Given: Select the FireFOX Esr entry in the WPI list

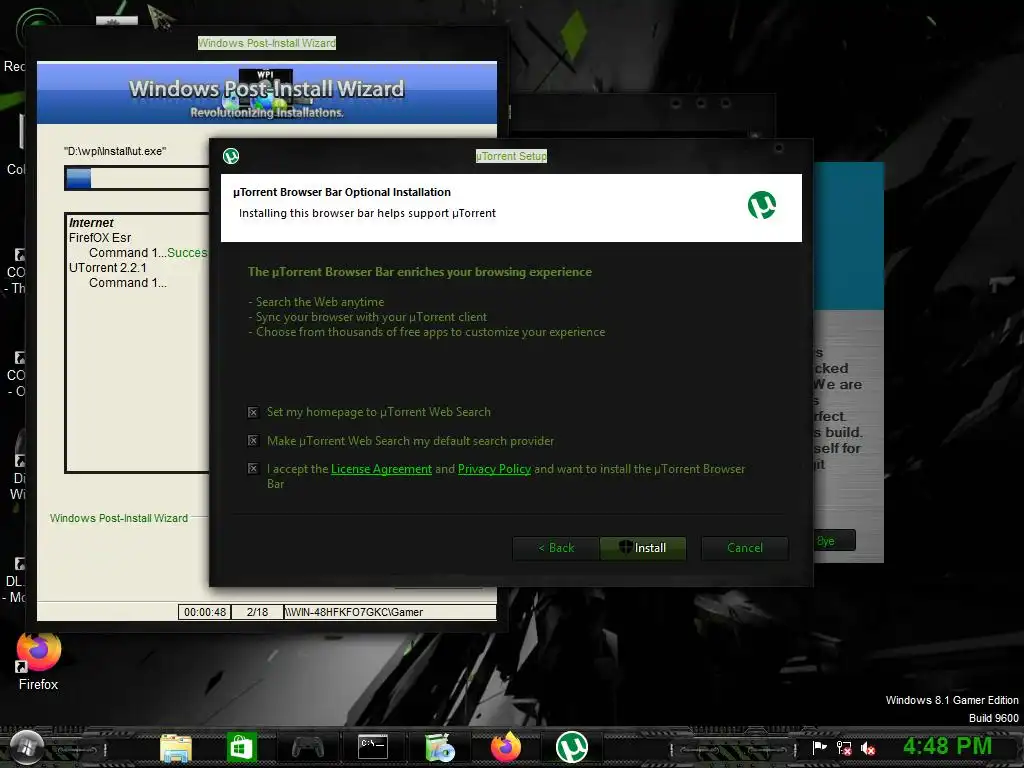Looking at the screenshot, I should pyautogui.click(x=100, y=238).
